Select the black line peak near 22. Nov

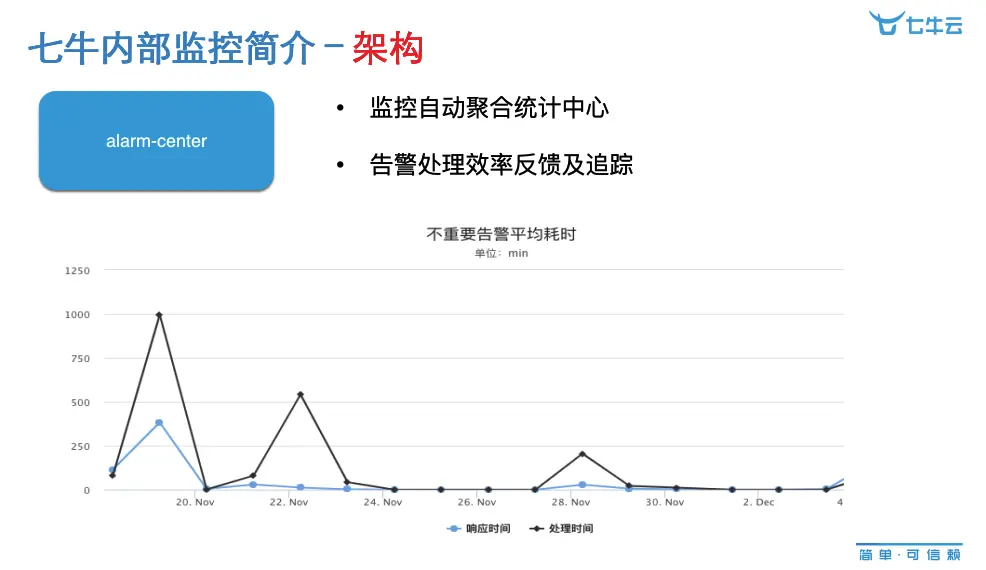300,394
